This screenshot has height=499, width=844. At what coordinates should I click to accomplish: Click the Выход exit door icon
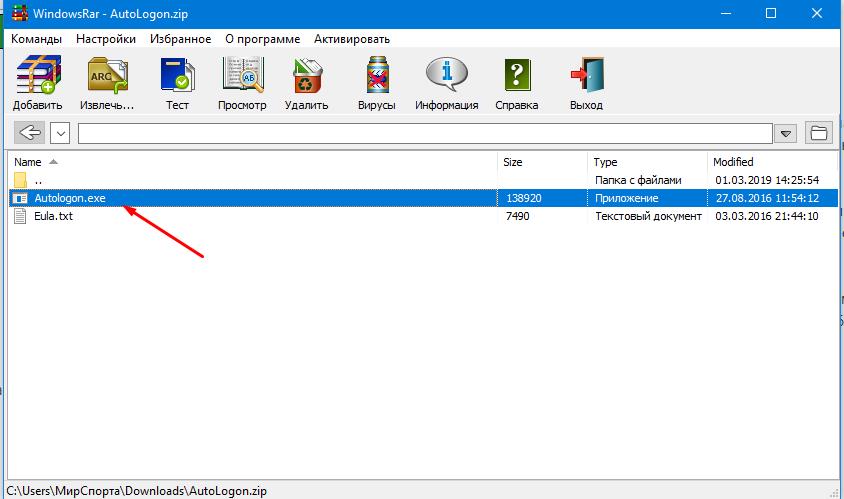click(587, 75)
